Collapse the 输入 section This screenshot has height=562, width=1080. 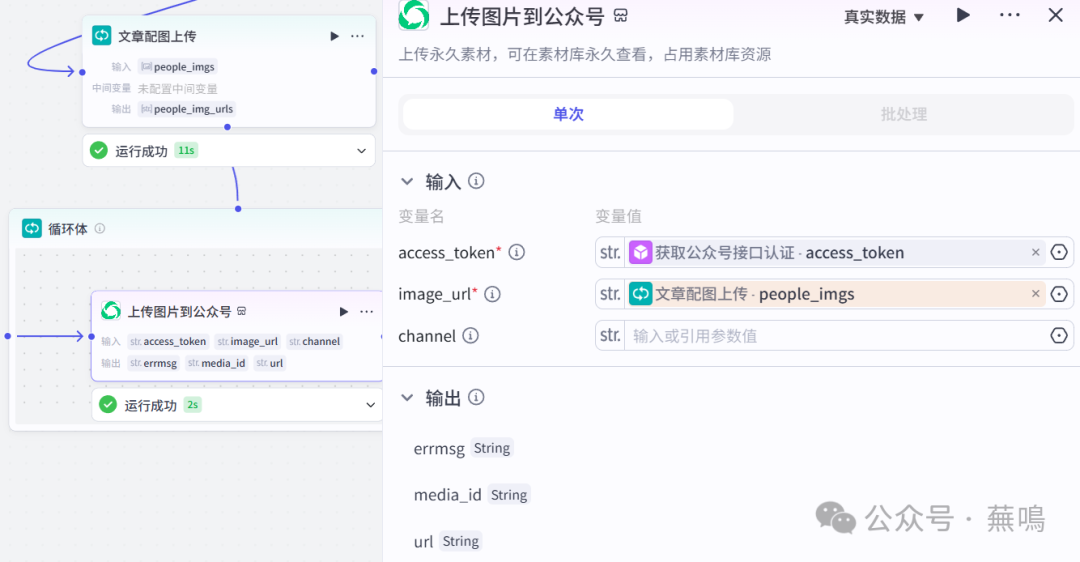pos(407,182)
